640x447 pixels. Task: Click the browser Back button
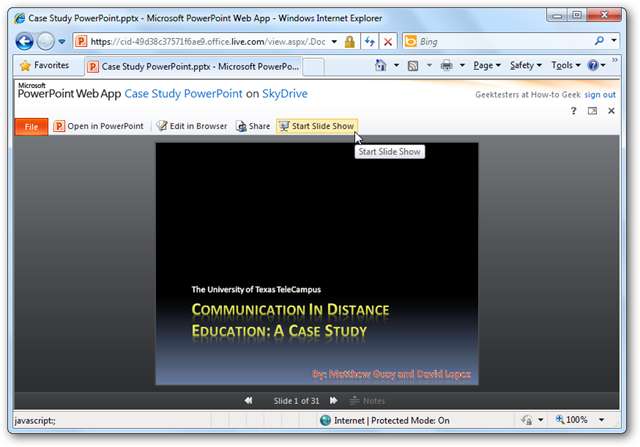pyautogui.click(x=25, y=42)
